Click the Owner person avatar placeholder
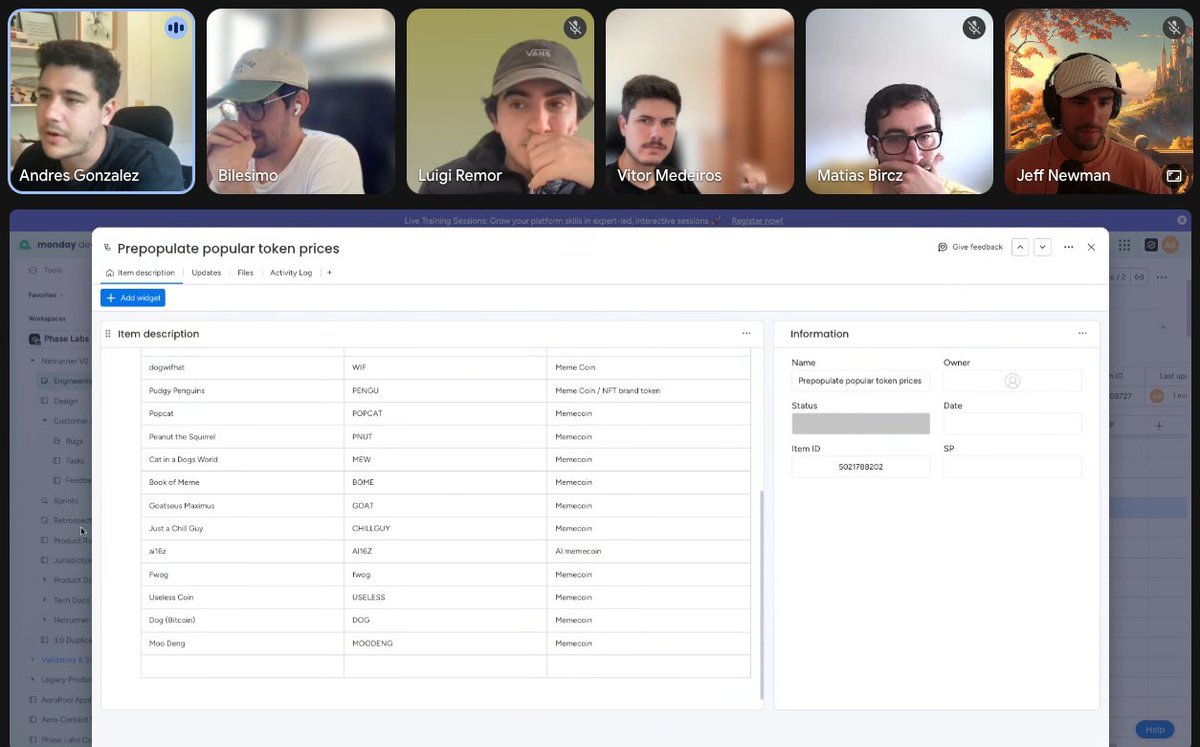 1012,380
